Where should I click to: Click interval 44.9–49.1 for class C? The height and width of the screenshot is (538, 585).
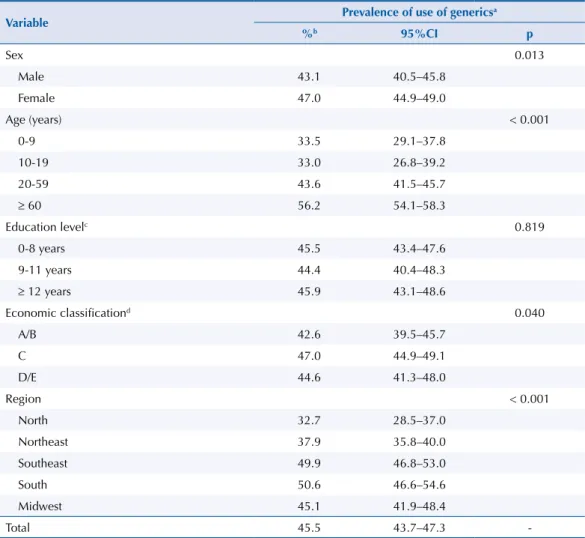[x=419, y=356]
